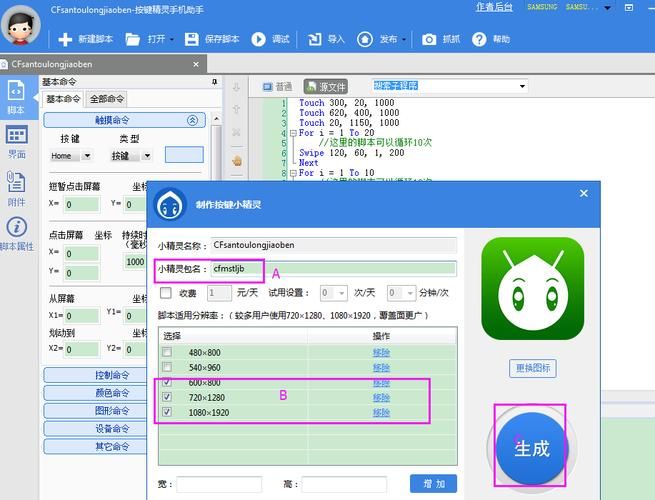Open the 抓抓 screenshot capture tool
Viewport: 655px width, 500px height.
click(x=441, y=39)
